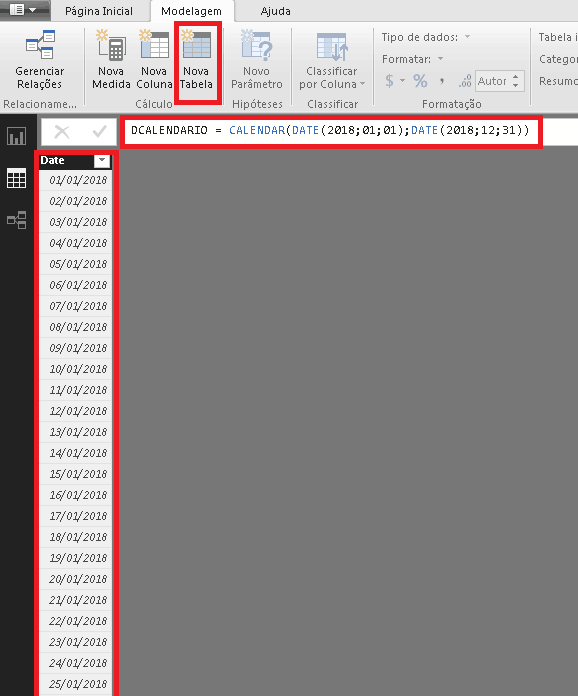Apply percentage format
This screenshot has width=578, height=696.
coord(420,81)
